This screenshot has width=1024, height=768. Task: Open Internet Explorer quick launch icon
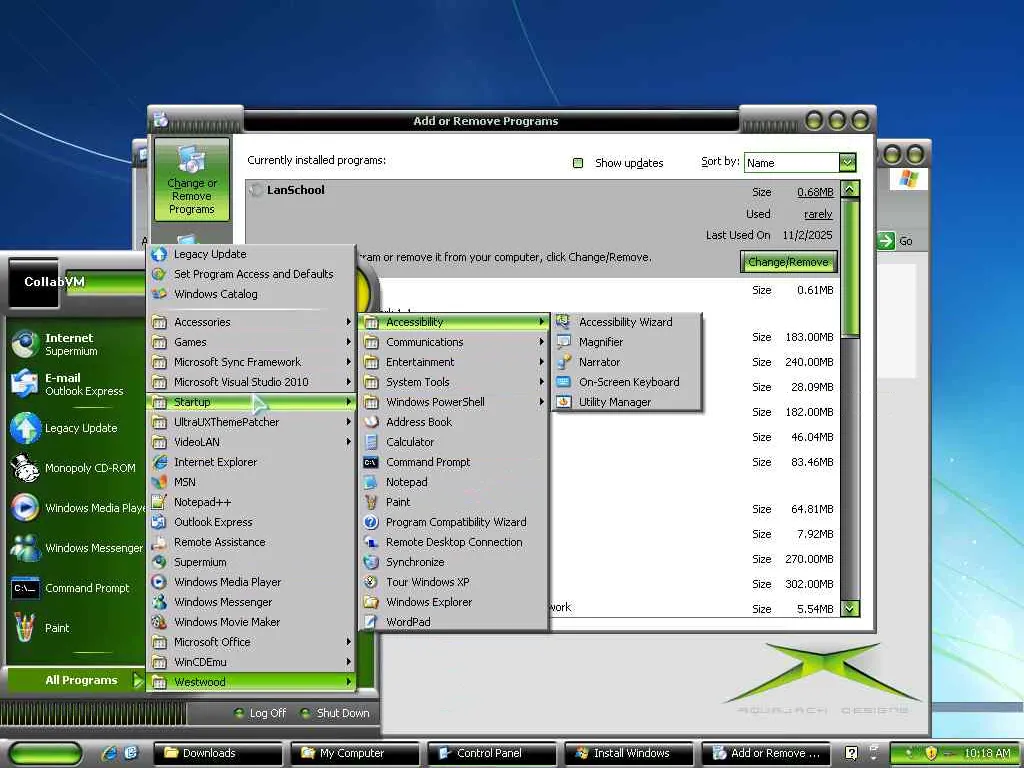tap(110, 753)
